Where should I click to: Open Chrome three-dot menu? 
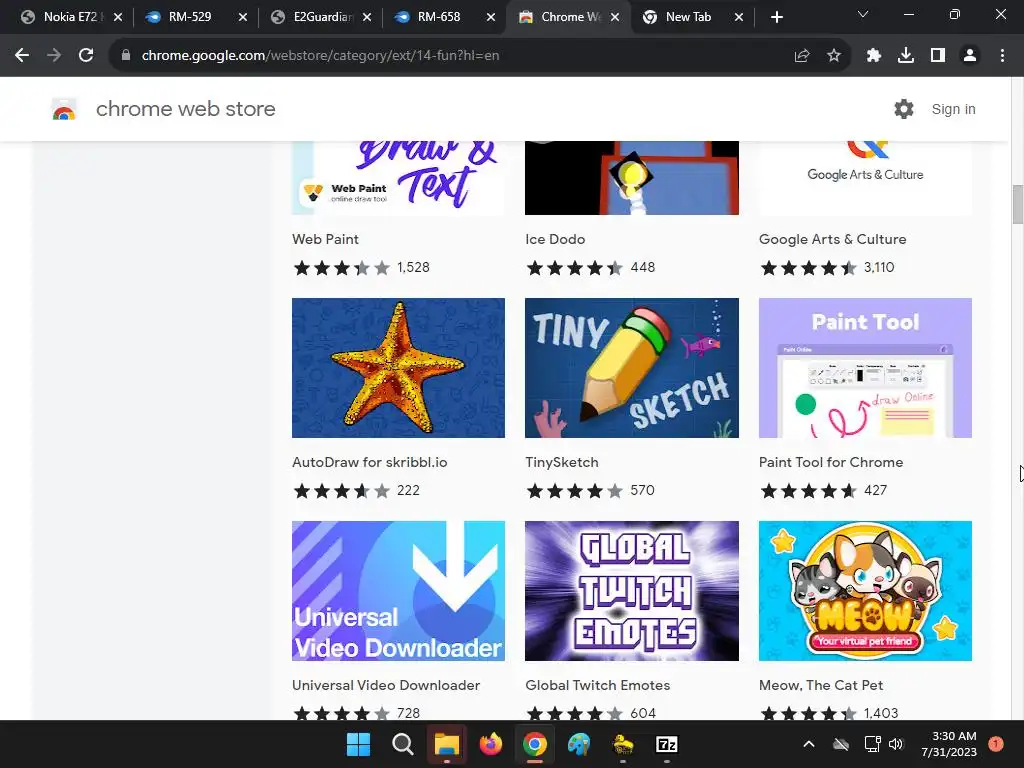[x=1002, y=56]
